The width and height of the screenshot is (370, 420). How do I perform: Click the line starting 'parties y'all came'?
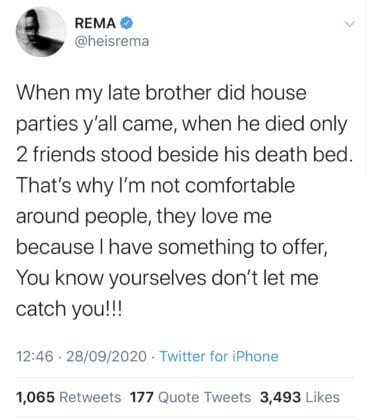click(x=182, y=124)
